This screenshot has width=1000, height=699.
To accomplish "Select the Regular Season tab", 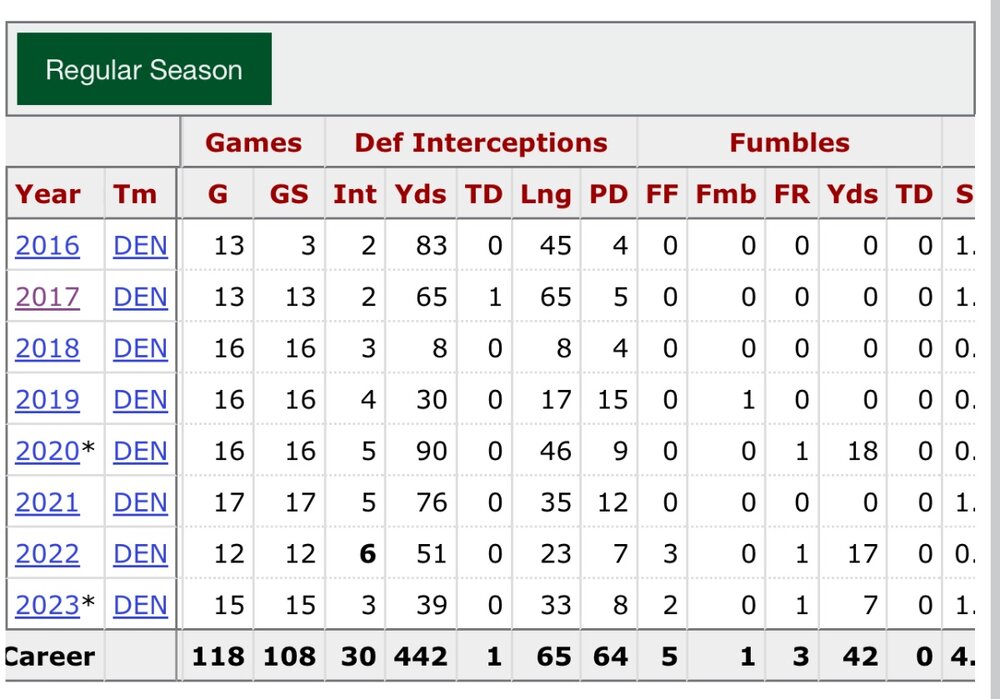I will pos(144,70).
